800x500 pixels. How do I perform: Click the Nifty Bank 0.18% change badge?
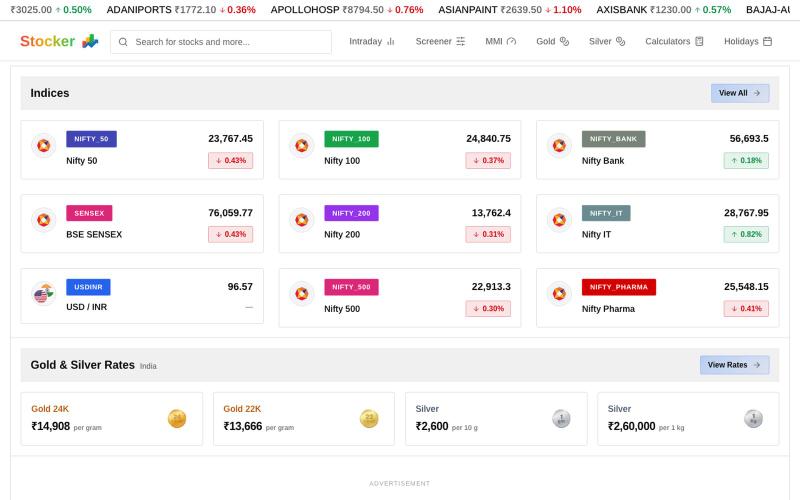coord(746,161)
